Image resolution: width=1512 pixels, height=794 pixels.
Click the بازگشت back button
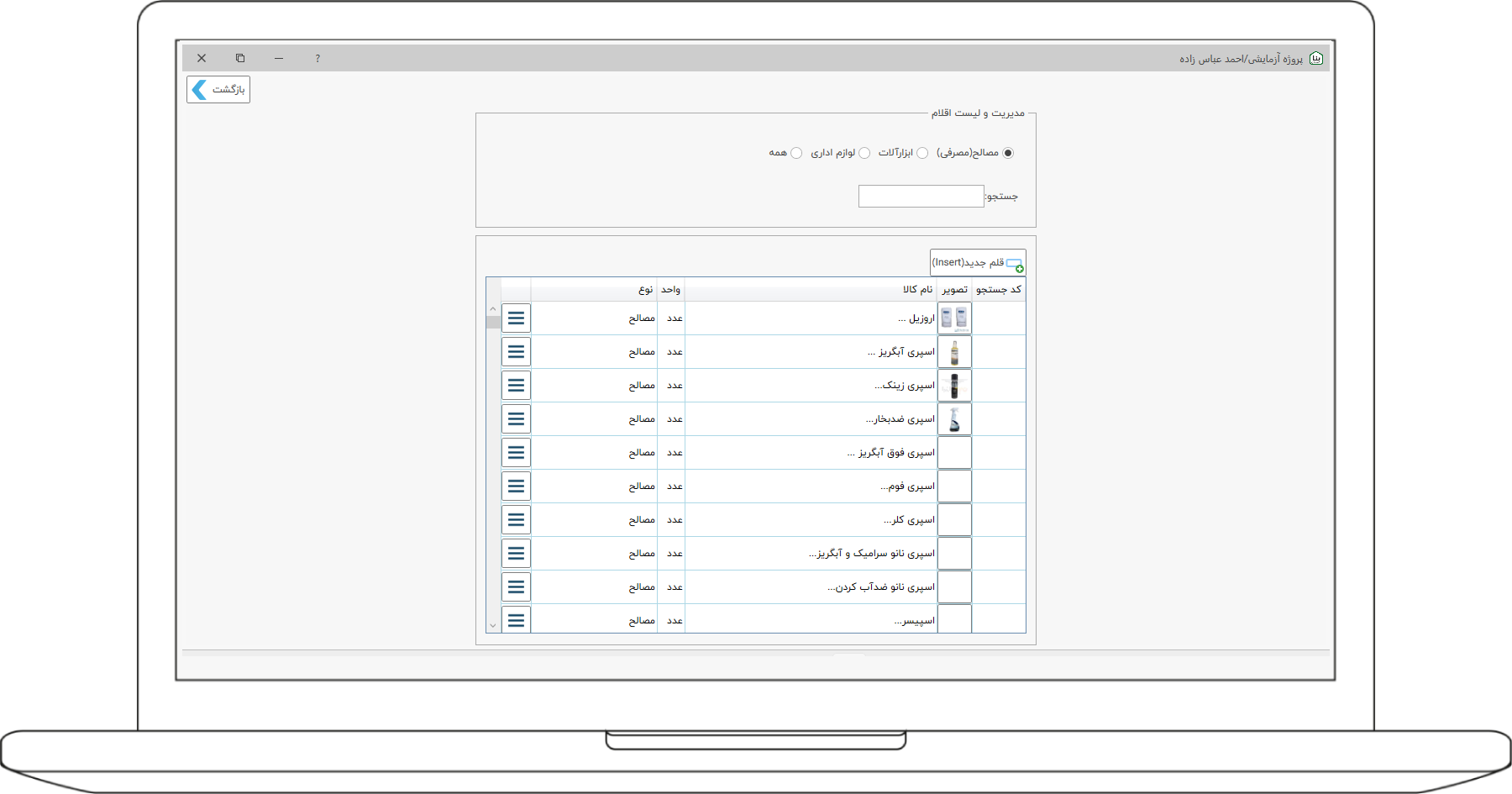coord(218,90)
